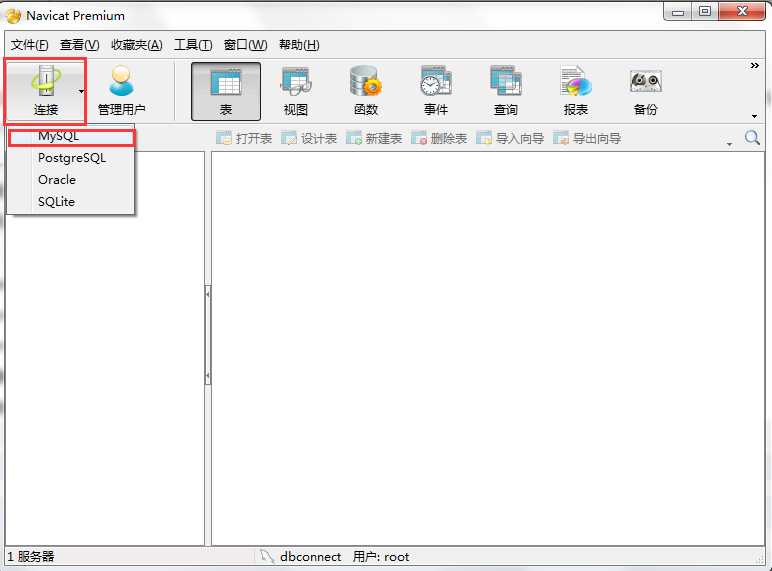Click the 用户: root status text
The image size is (772, 571).
381,557
